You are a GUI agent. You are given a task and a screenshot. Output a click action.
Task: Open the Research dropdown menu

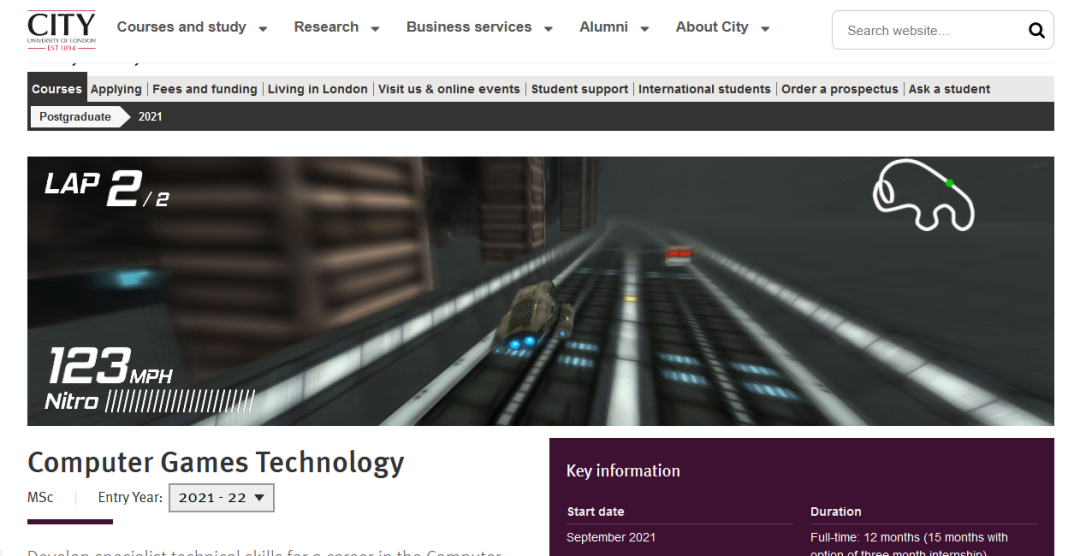click(x=336, y=28)
